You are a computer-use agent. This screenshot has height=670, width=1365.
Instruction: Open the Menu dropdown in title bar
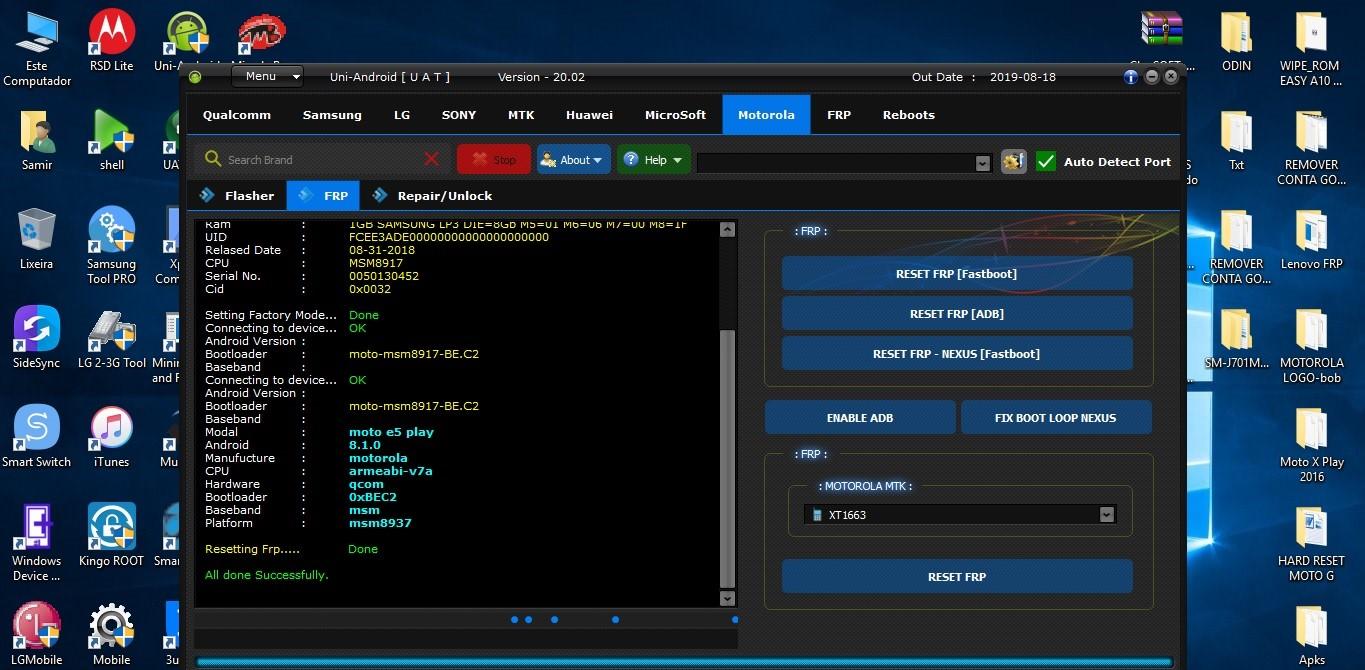[267, 76]
